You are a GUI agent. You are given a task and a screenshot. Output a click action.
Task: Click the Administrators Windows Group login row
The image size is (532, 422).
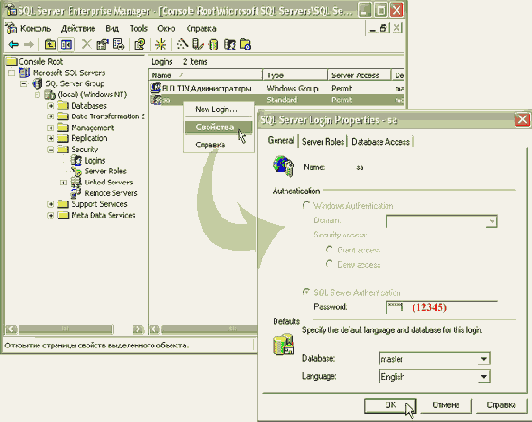[x=277, y=88]
